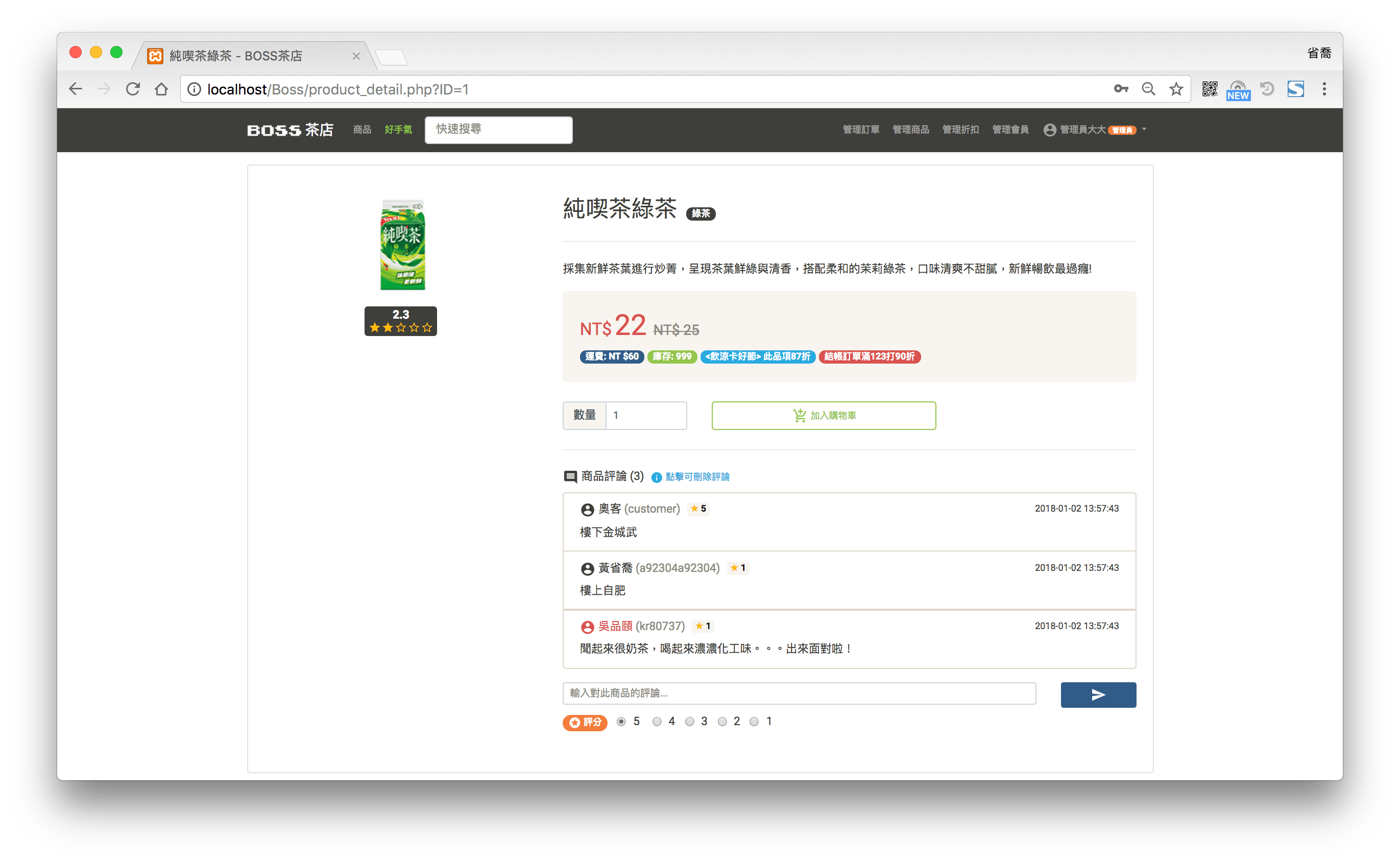Expand the 管理員大大 account dropdown
This screenshot has width=1400, height=862.
[1095, 130]
